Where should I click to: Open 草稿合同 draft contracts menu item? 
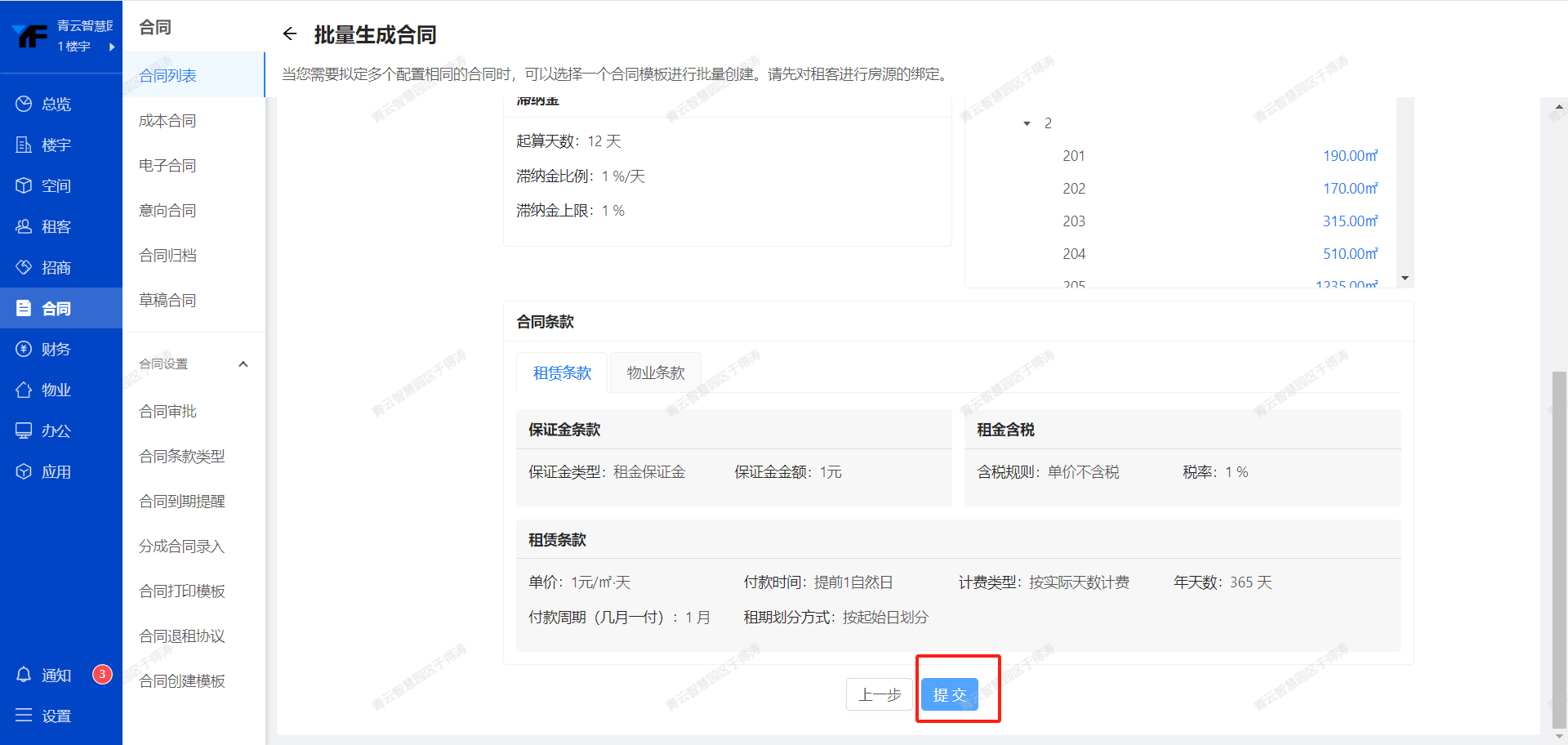coord(167,301)
